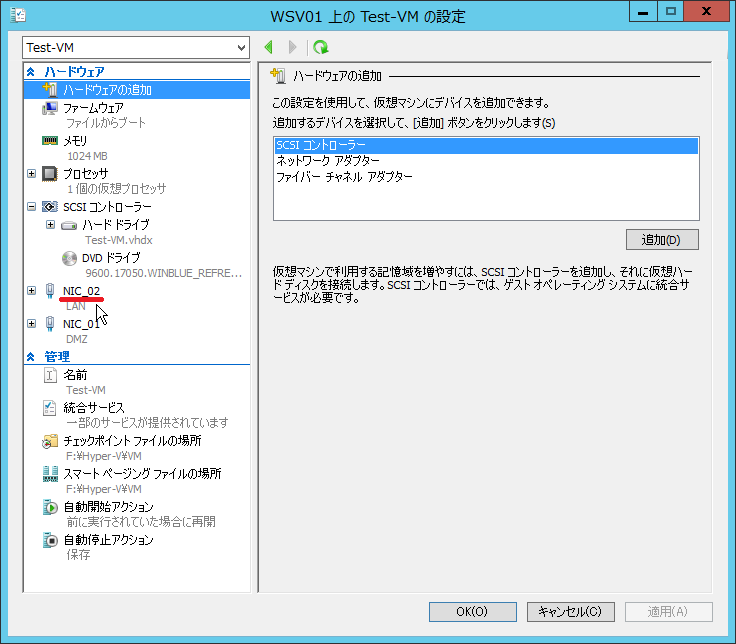Click the green refresh icon
The image size is (736, 644).
321,47
